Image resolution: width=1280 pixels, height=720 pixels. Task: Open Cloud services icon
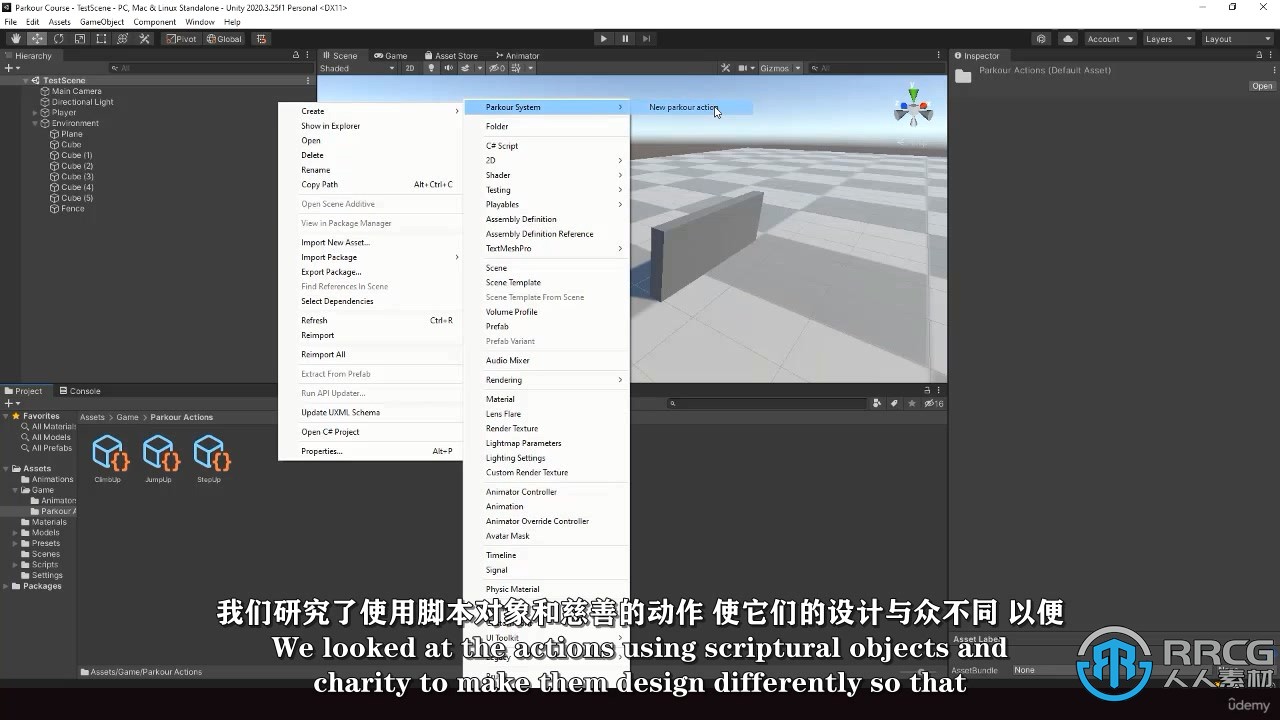pyautogui.click(x=1068, y=39)
